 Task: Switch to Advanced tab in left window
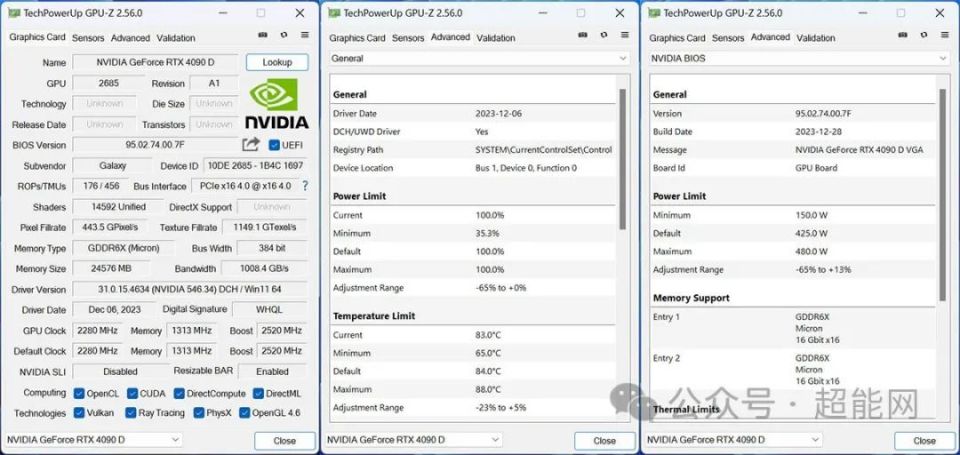130,38
